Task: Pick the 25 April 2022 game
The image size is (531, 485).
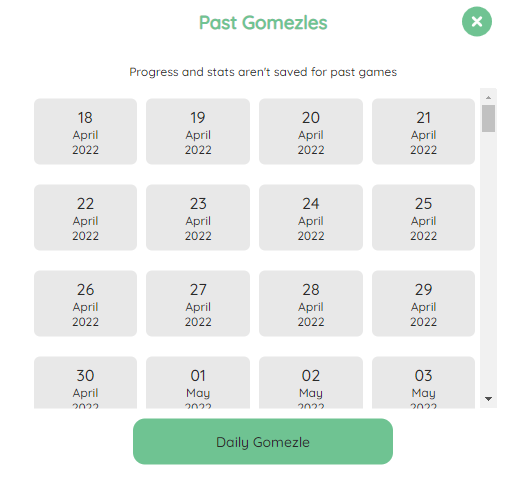Action: [423, 217]
